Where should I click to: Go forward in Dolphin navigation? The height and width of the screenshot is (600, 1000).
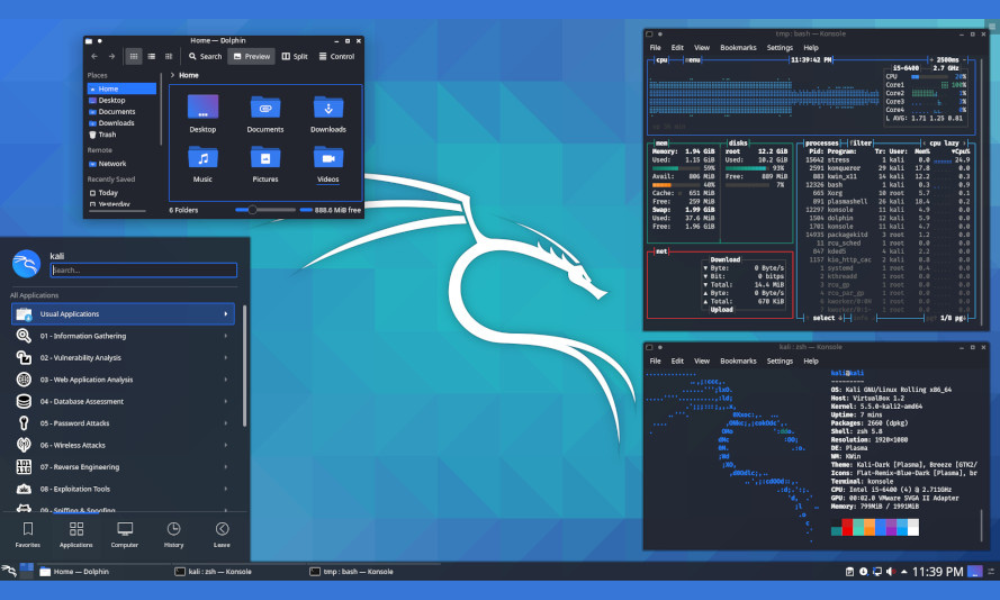point(112,57)
